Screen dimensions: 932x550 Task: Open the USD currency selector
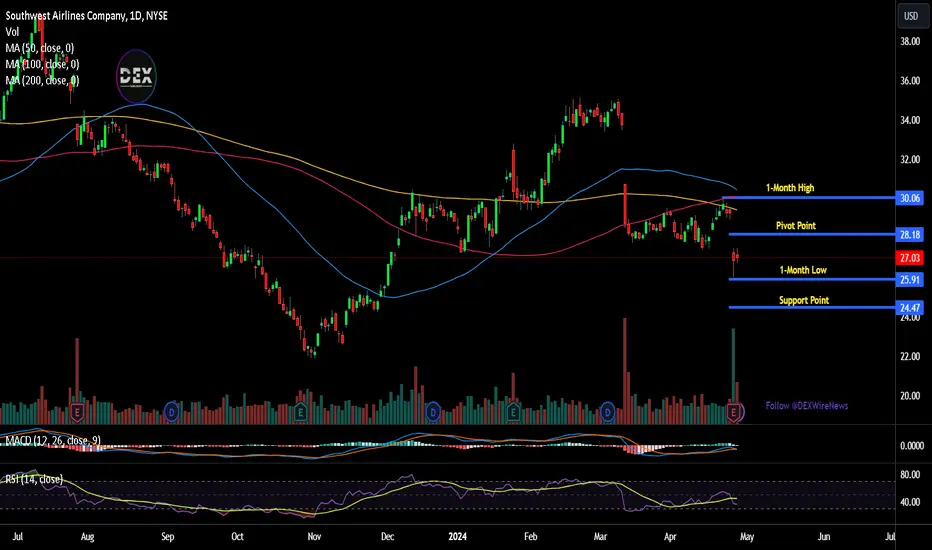tap(911, 16)
